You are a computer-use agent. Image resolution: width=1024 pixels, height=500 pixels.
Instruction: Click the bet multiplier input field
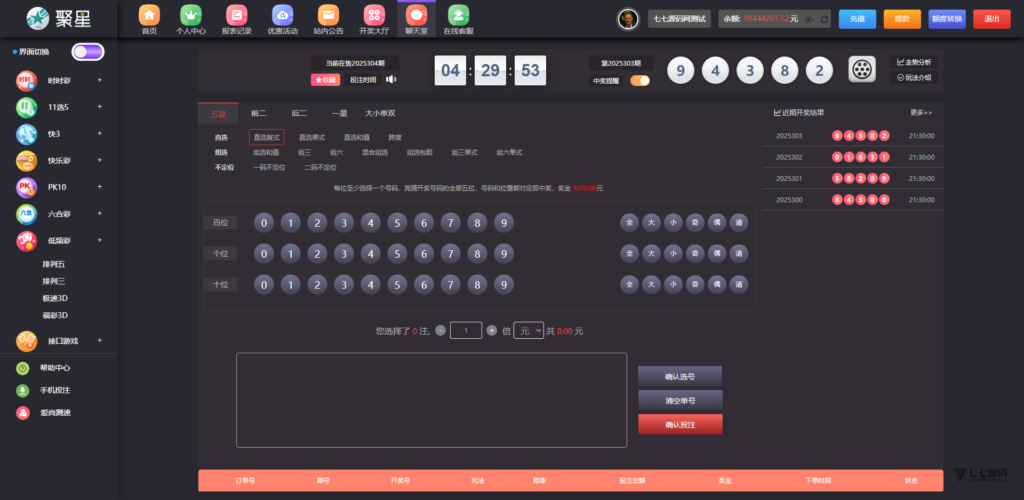[x=466, y=330]
